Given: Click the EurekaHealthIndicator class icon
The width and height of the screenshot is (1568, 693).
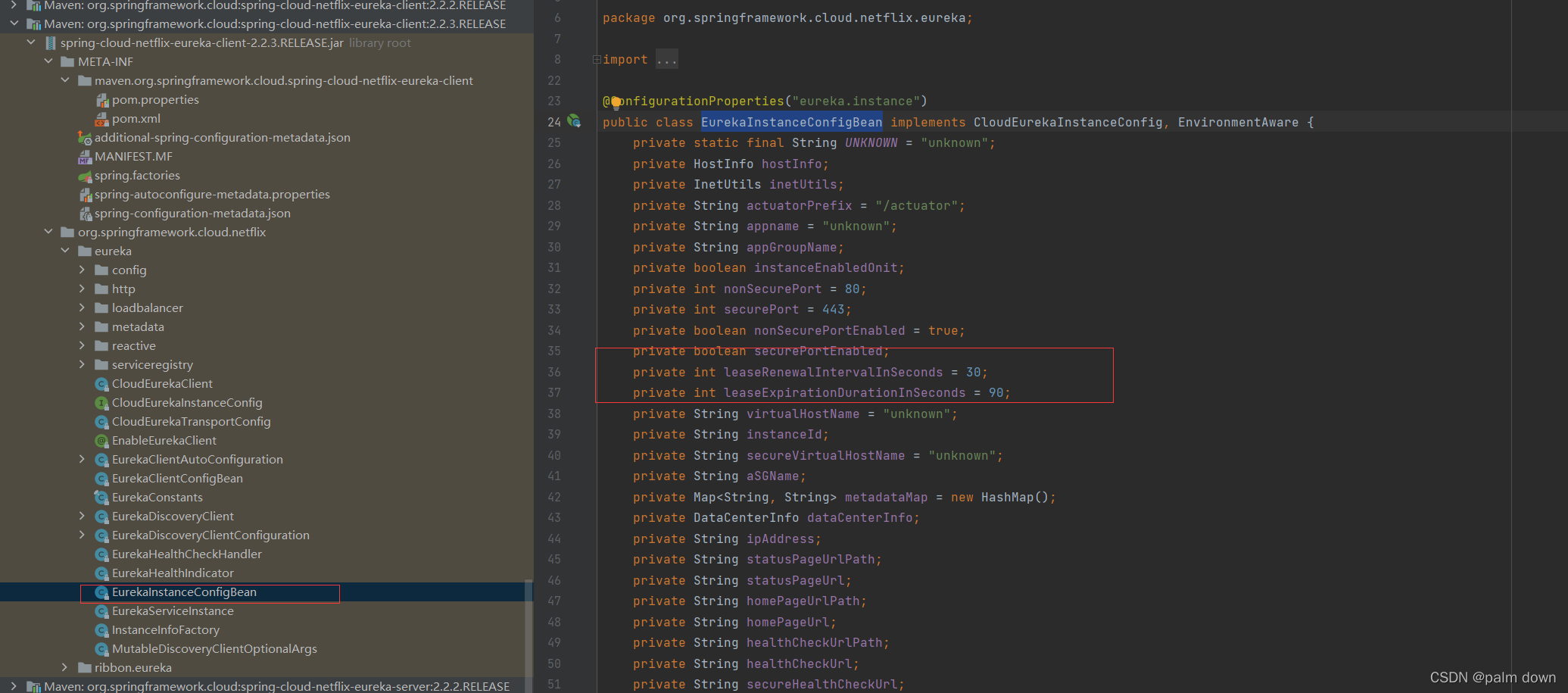Looking at the screenshot, I should point(101,573).
